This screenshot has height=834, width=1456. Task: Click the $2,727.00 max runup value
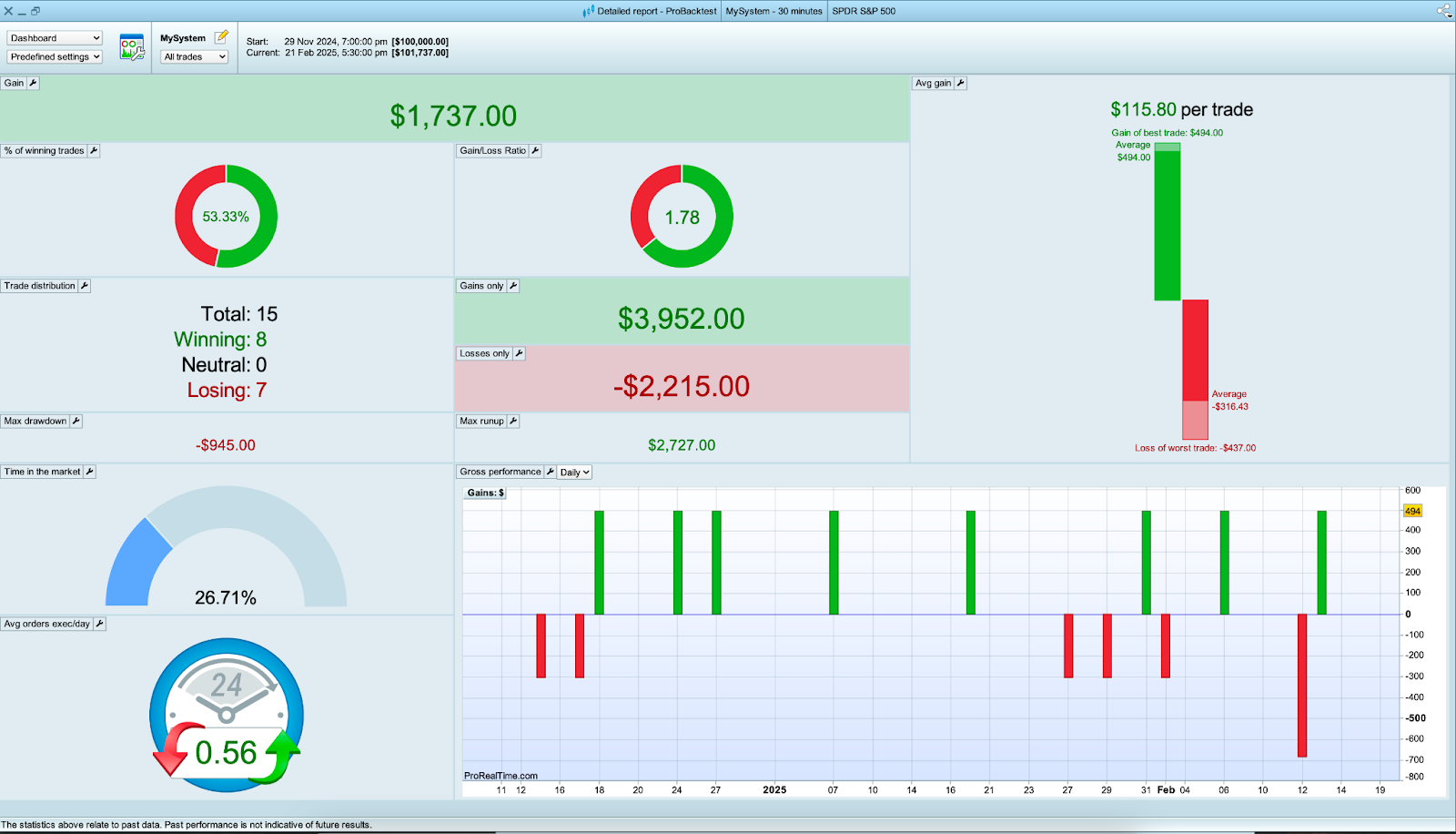coord(682,445)
